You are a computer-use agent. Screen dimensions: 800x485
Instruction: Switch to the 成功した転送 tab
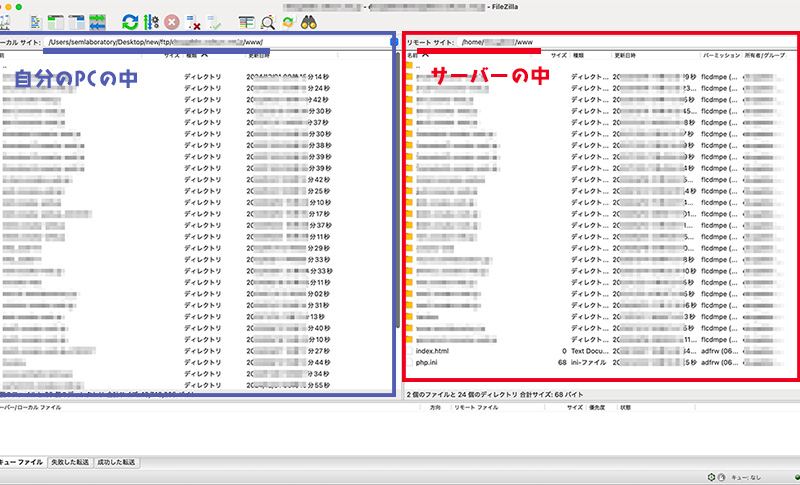point(115,462)
